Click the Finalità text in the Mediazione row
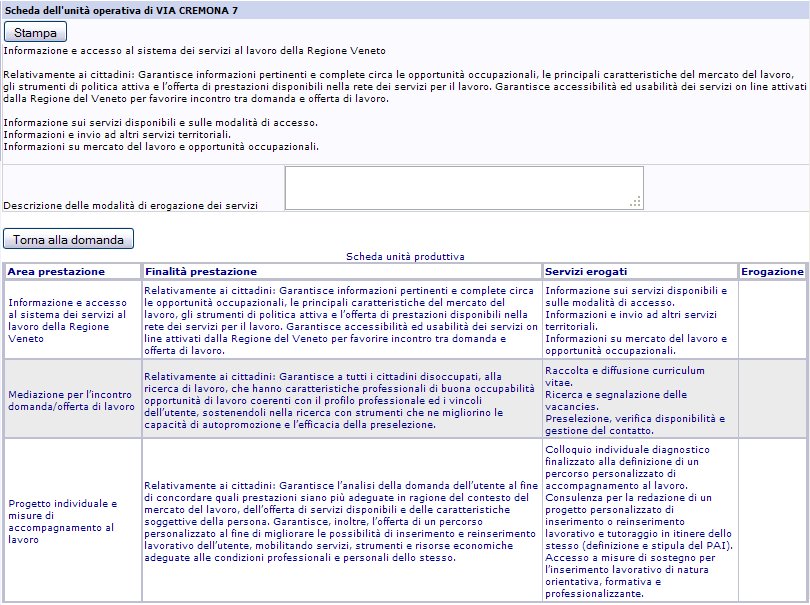 point(340,400)
